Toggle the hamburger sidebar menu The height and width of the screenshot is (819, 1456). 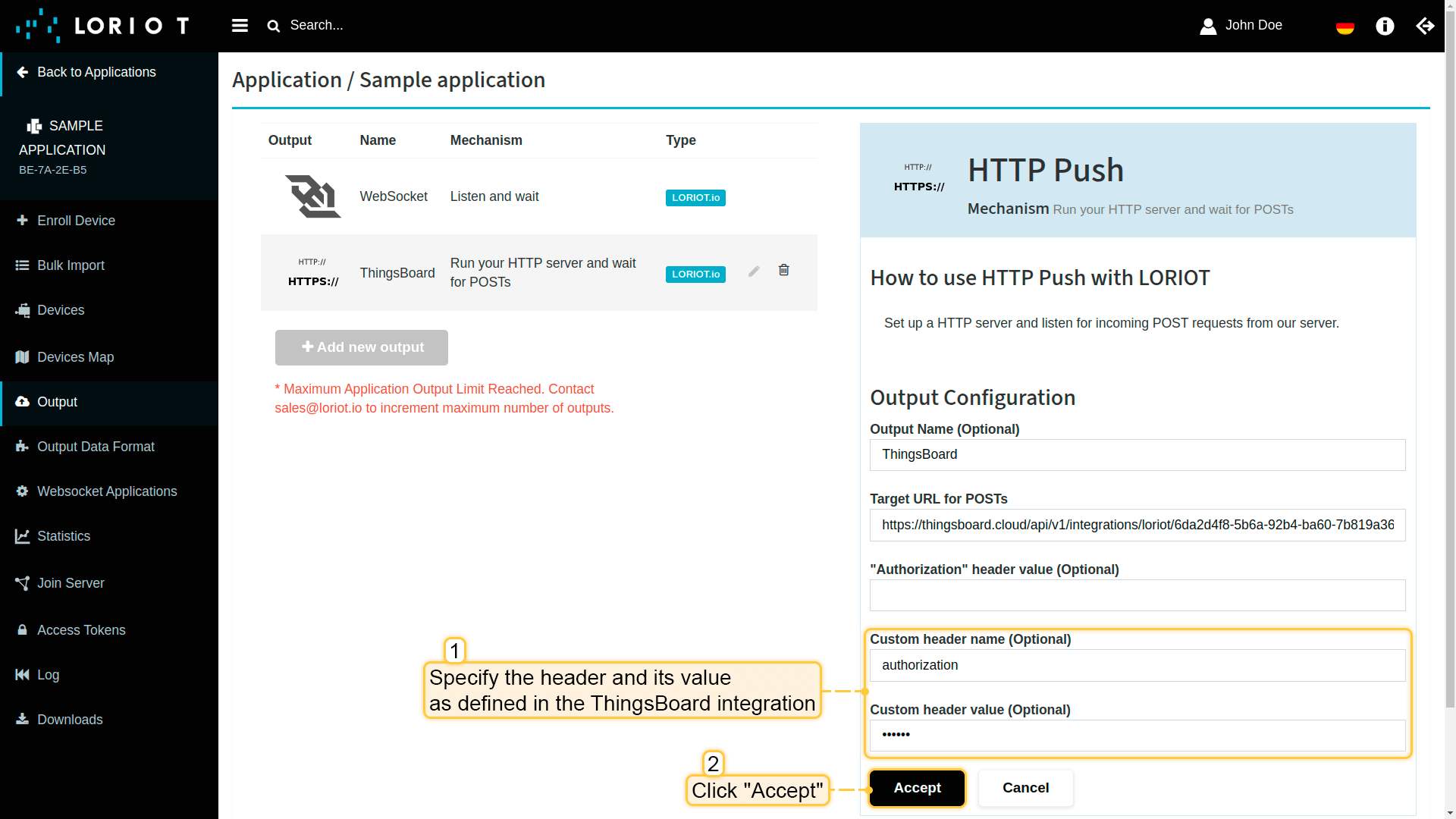[x=240, y=26]
